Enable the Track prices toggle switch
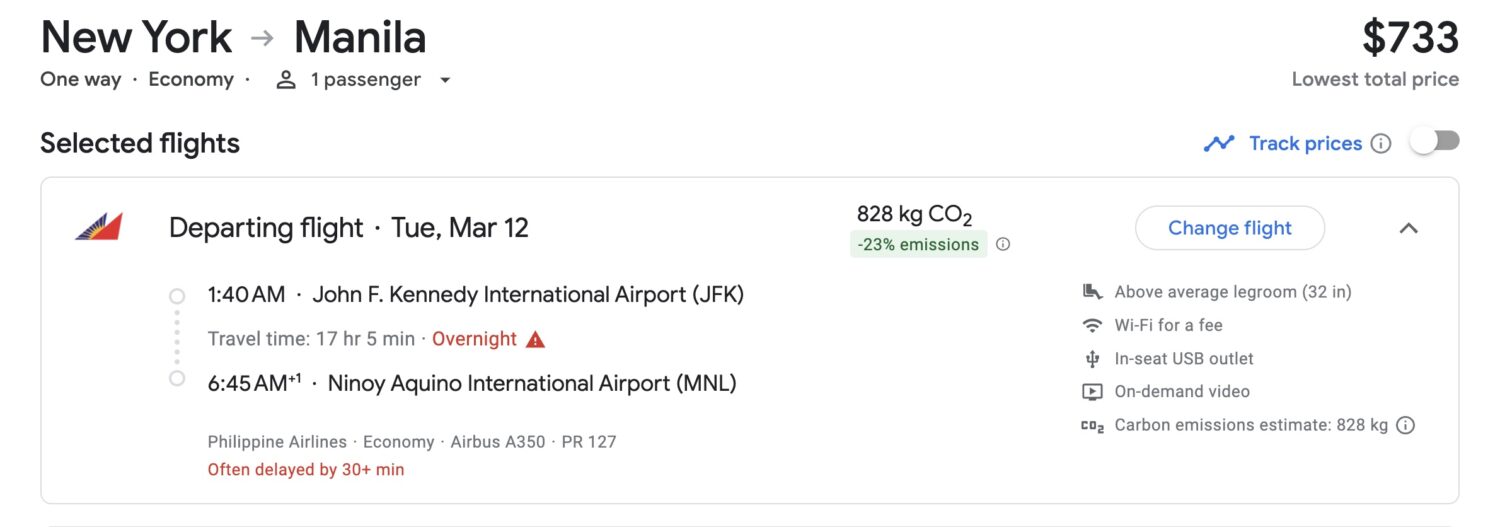The image size is (1500, 527). [x=1435, y=142]
